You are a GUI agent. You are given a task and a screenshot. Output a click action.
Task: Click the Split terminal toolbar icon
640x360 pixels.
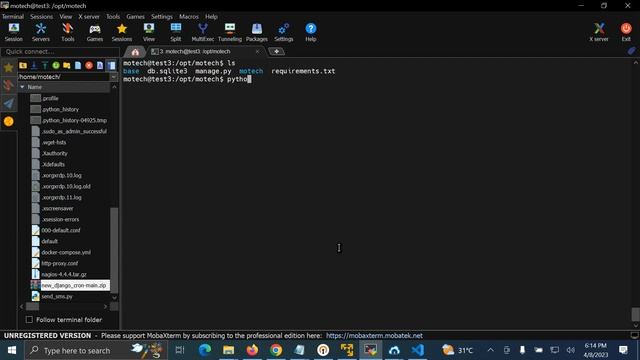[176, 32]
